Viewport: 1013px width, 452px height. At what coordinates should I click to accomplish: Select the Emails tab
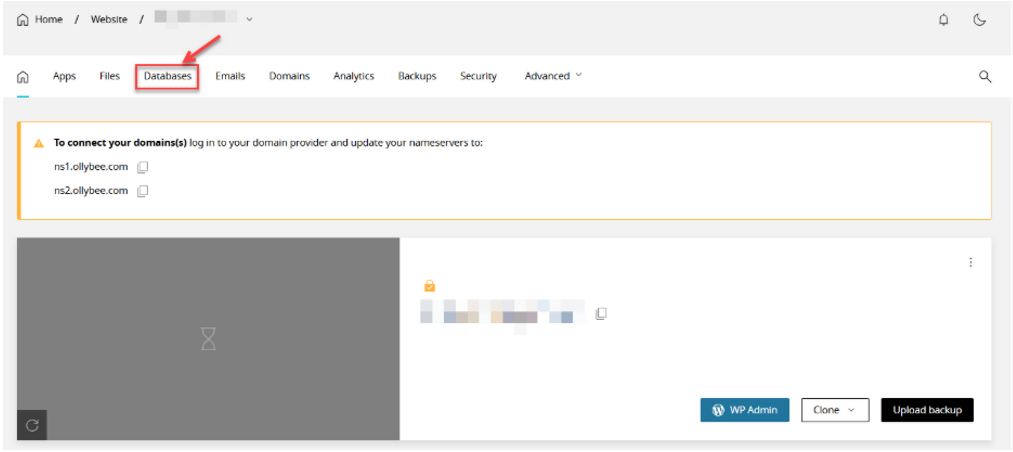pyautogui.click(x=230, y=76)
